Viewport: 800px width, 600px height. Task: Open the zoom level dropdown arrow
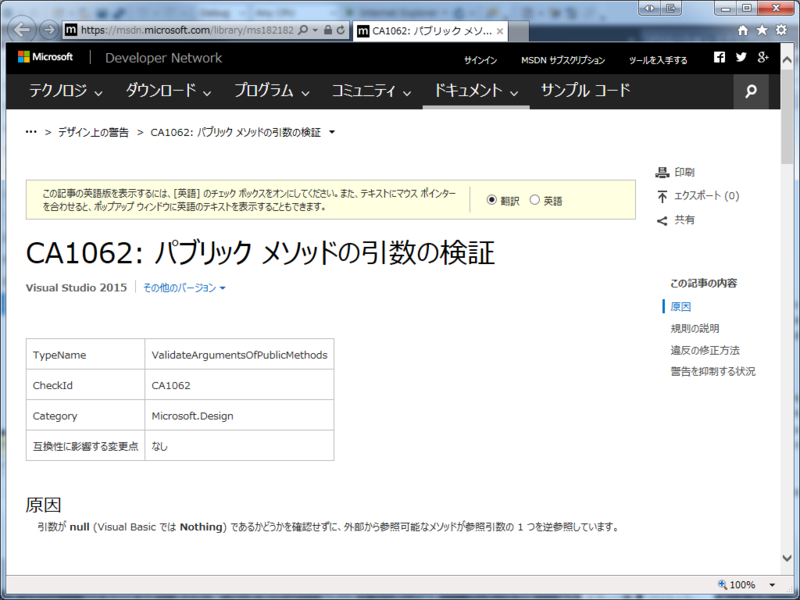click(x=772, y=585)
